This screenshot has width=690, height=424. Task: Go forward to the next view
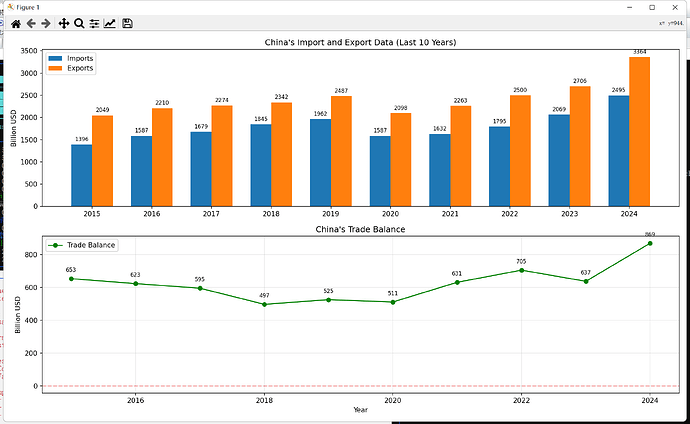tap(46, 24)
